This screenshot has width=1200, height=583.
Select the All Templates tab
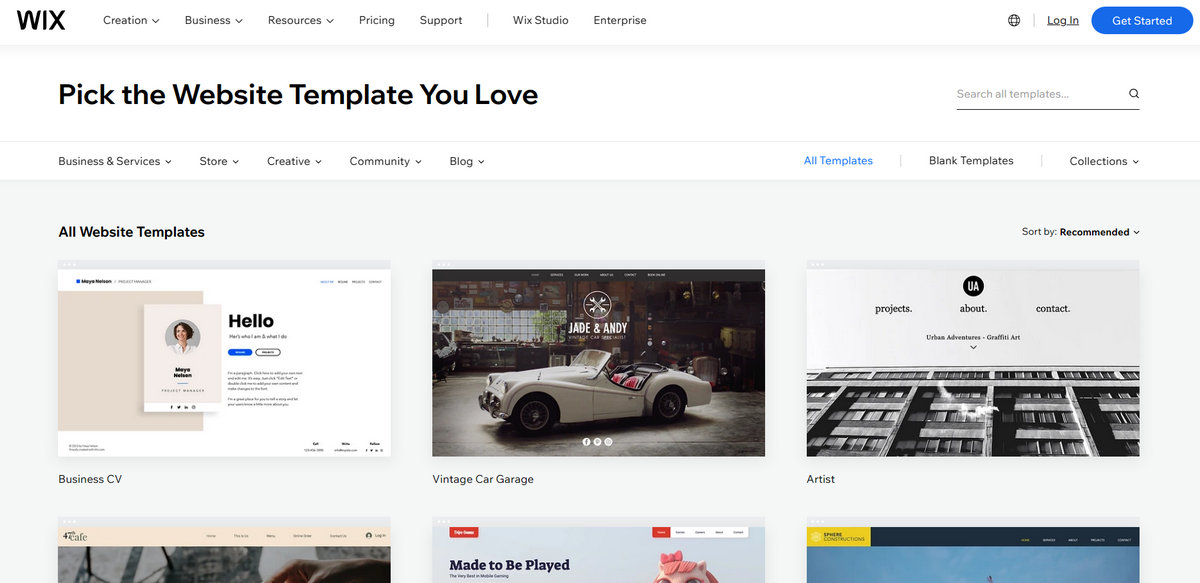pyautogui.click(x=838, y=161)
